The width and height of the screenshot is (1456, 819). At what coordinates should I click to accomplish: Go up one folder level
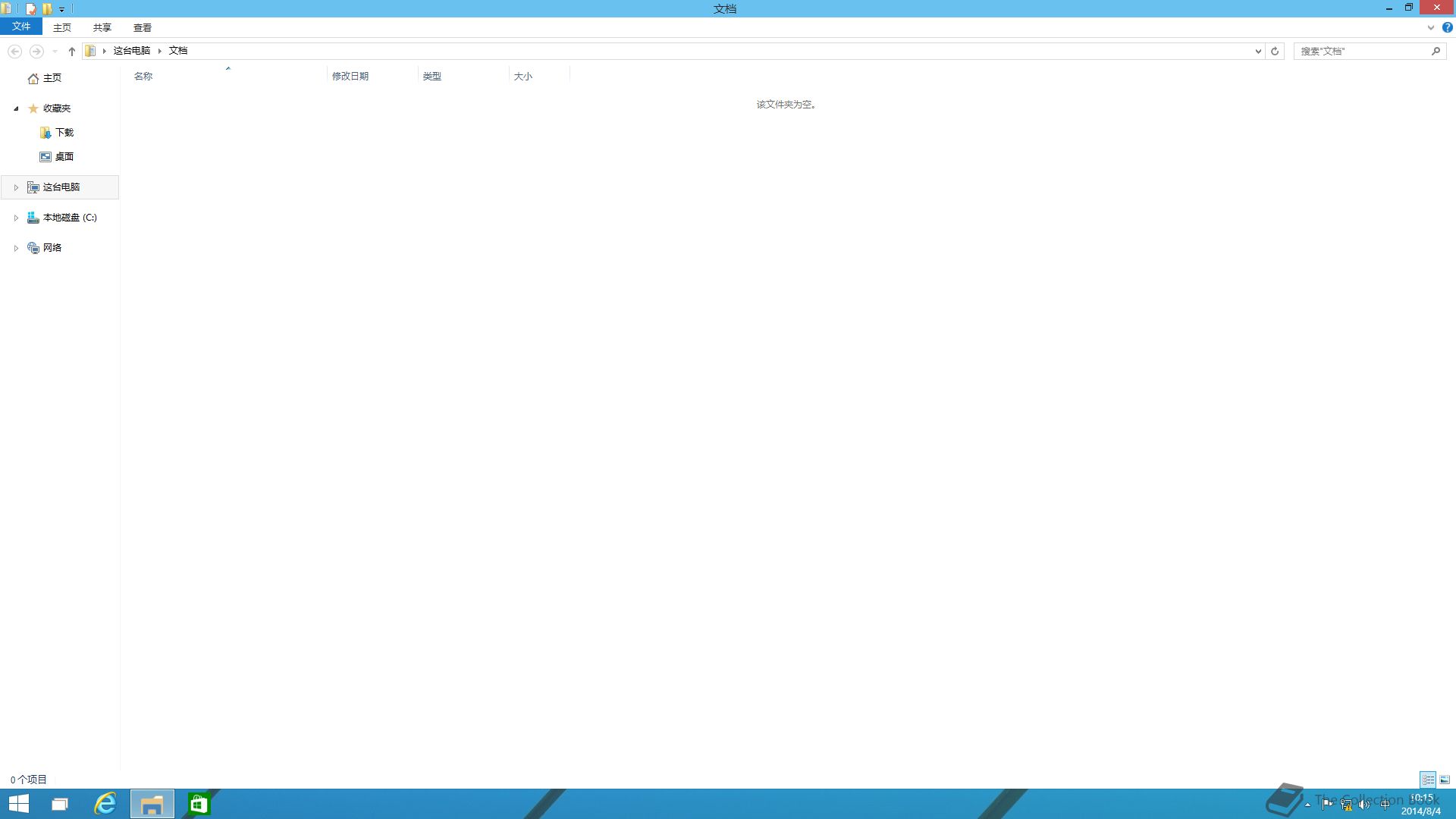click(x=72, y=51)
